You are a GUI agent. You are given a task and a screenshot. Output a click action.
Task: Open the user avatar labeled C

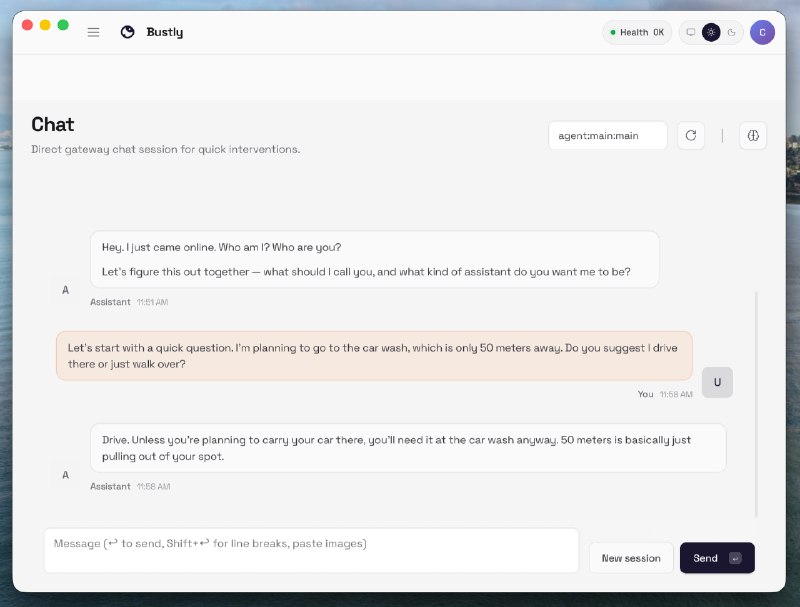point(762,32)
